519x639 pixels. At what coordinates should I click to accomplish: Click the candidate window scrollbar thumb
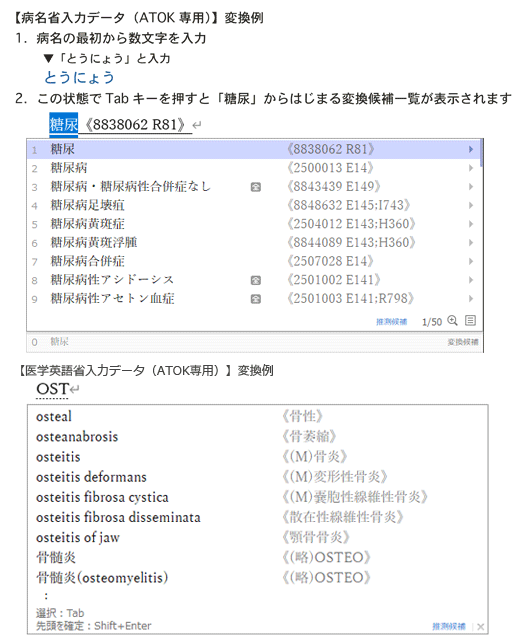[x=482, y=152]
